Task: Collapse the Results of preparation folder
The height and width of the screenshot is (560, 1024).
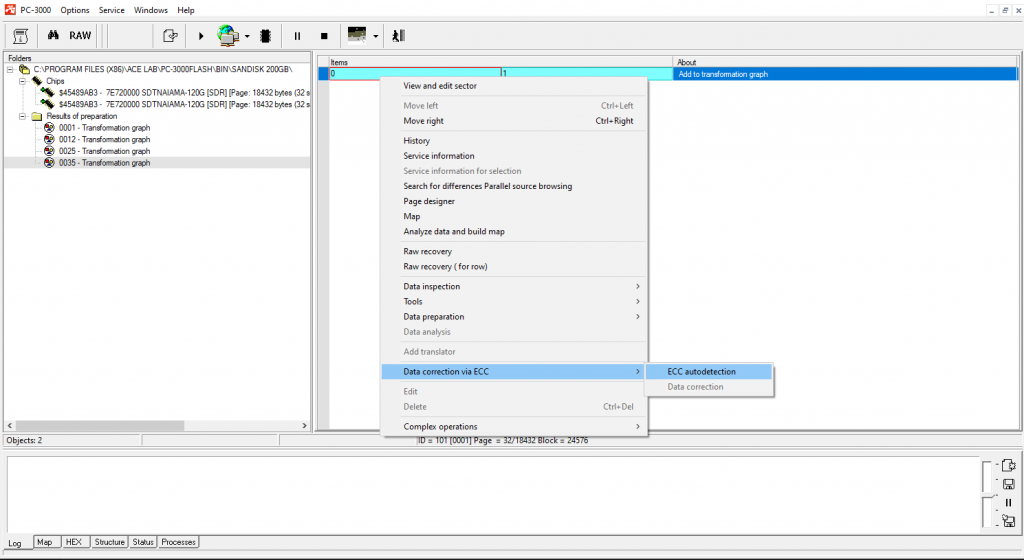Action: pyautogui.click(x=22, y=116)
